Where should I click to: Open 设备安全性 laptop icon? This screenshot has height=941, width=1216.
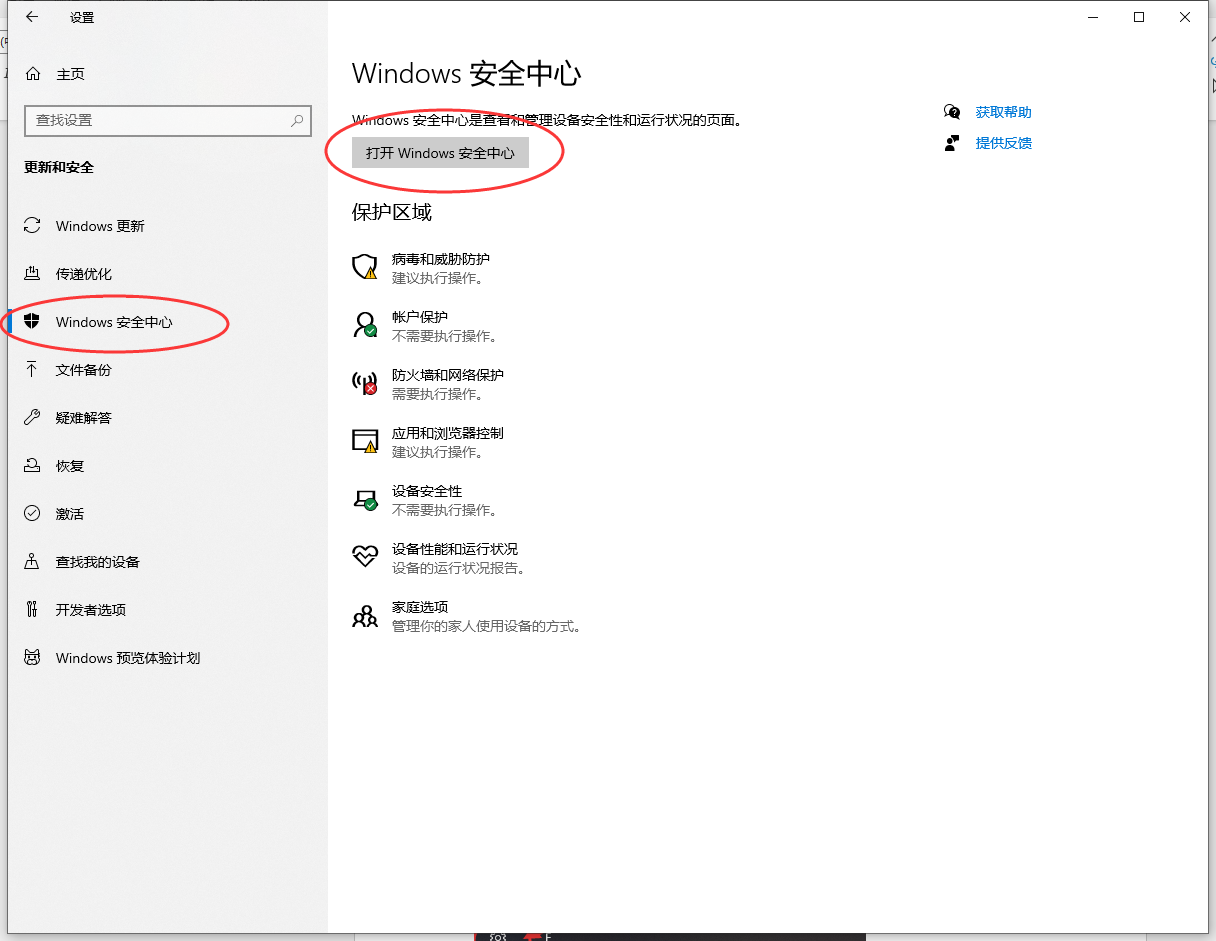(365, 499)
